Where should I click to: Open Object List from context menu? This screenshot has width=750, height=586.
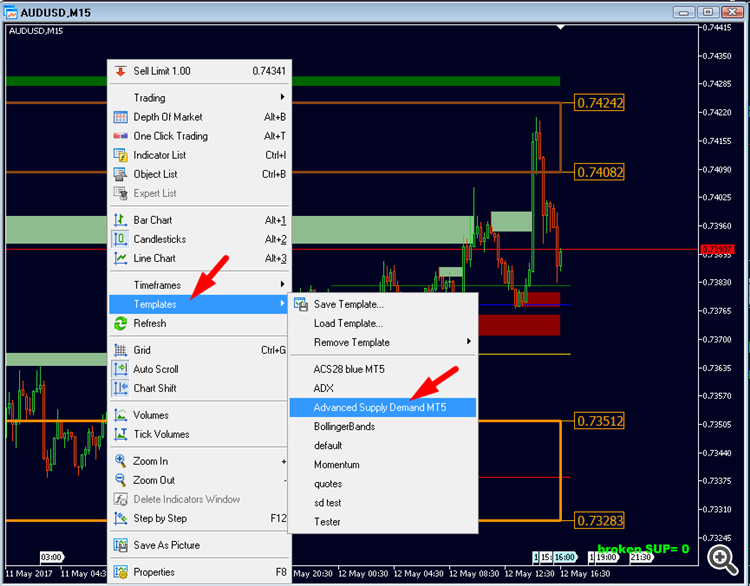coord(199,175)
